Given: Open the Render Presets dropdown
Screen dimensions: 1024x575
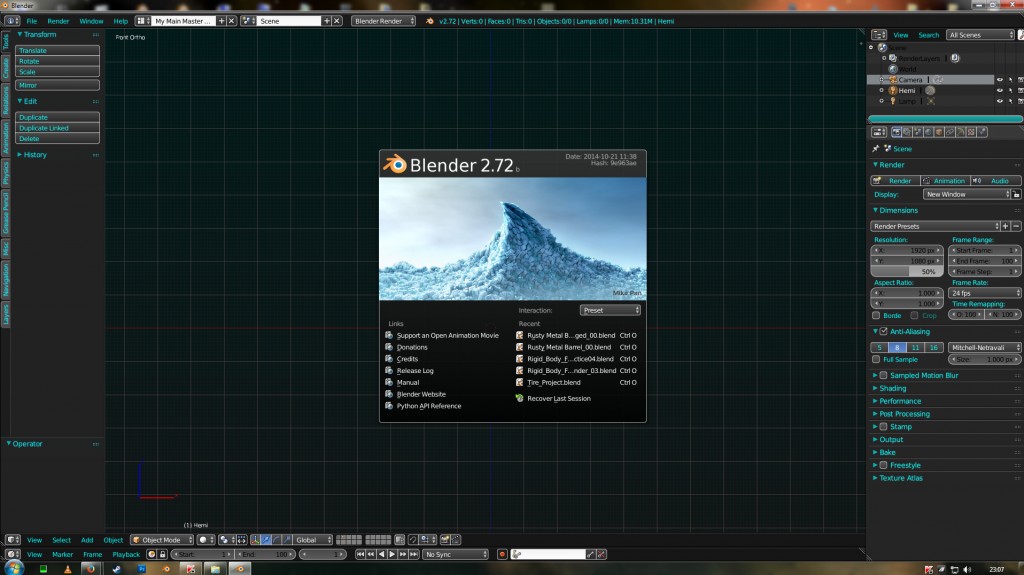Looking at the screenshot, I should pos(935,226).
